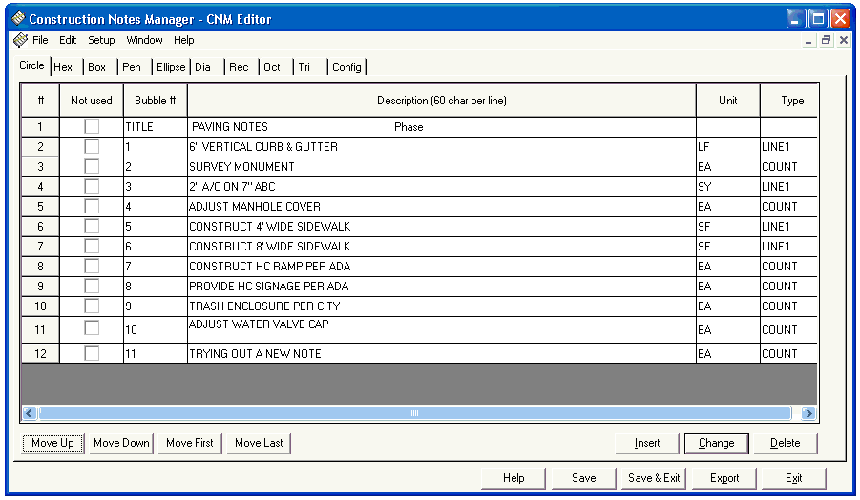Screen dimensions: 860x500
Task: Select the Ellipse tab
Action: tap(170, 67)
